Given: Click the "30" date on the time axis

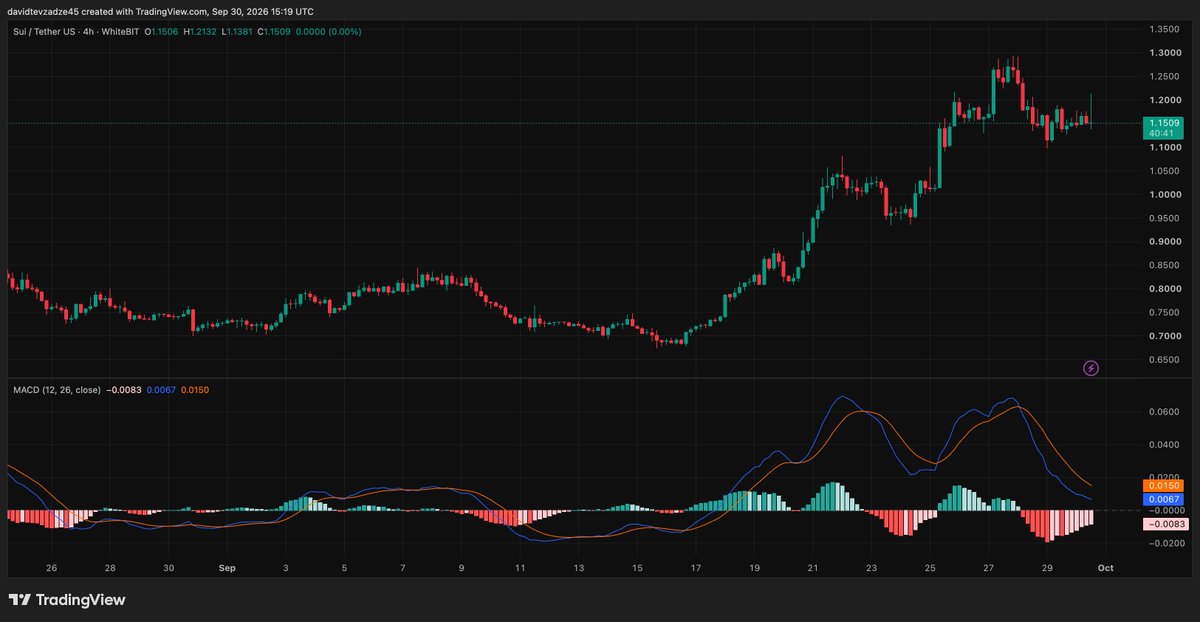Looking at the screenshot, I should pyautogui.click(x=168, y=567).
